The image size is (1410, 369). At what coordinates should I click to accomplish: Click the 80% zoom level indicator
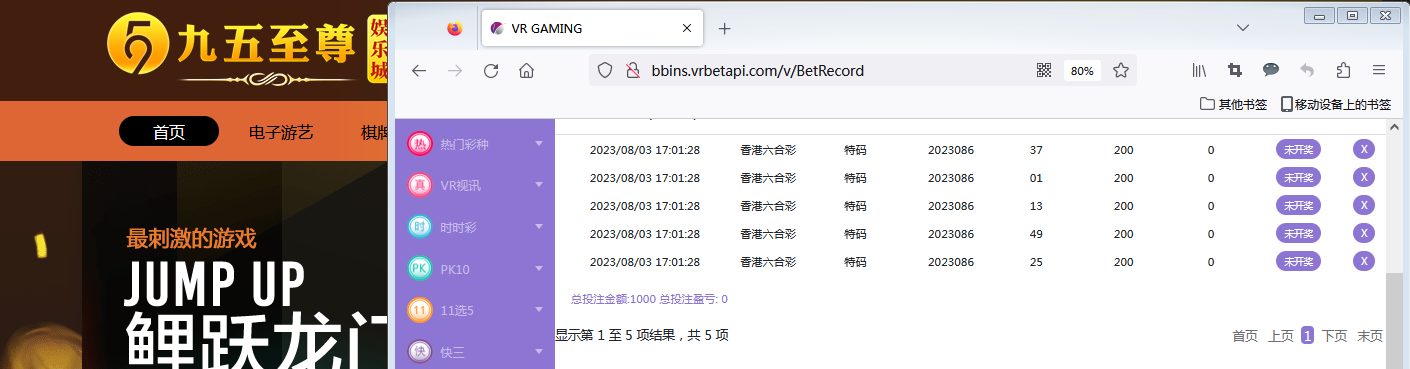coord(1081,71)
